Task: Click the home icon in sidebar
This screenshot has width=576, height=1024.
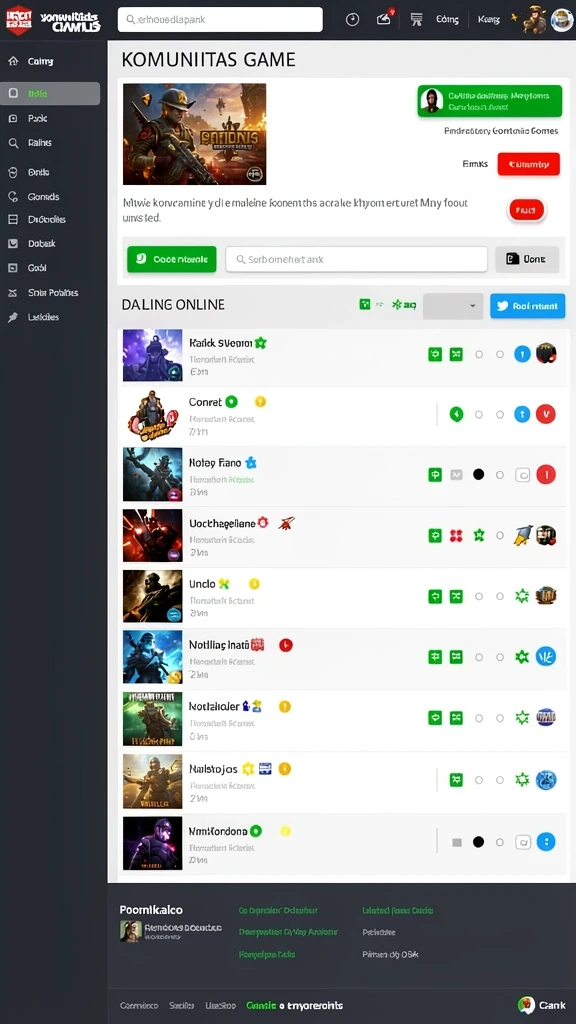Action: (13, 61)
